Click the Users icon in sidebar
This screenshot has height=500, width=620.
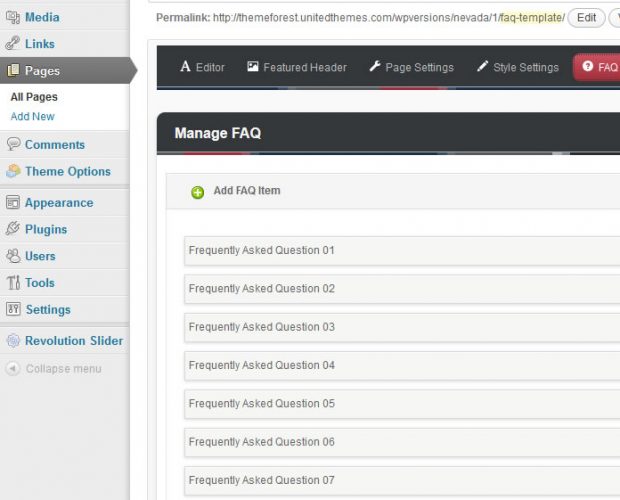12,256
